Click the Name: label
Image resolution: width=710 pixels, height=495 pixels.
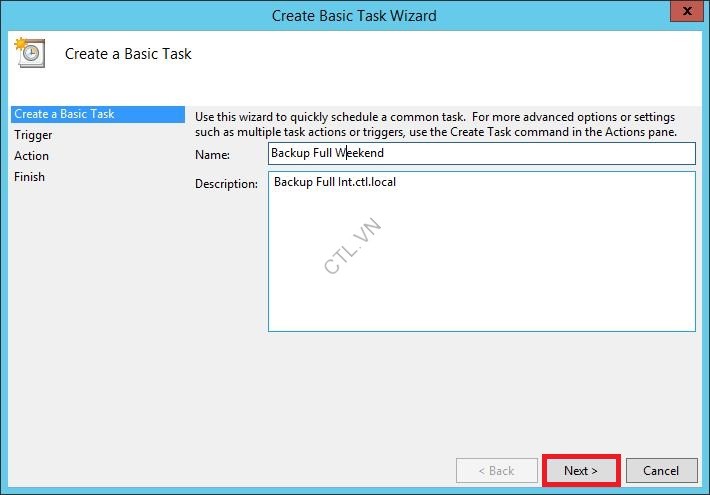pyautogui.click(x=214, y=155)
